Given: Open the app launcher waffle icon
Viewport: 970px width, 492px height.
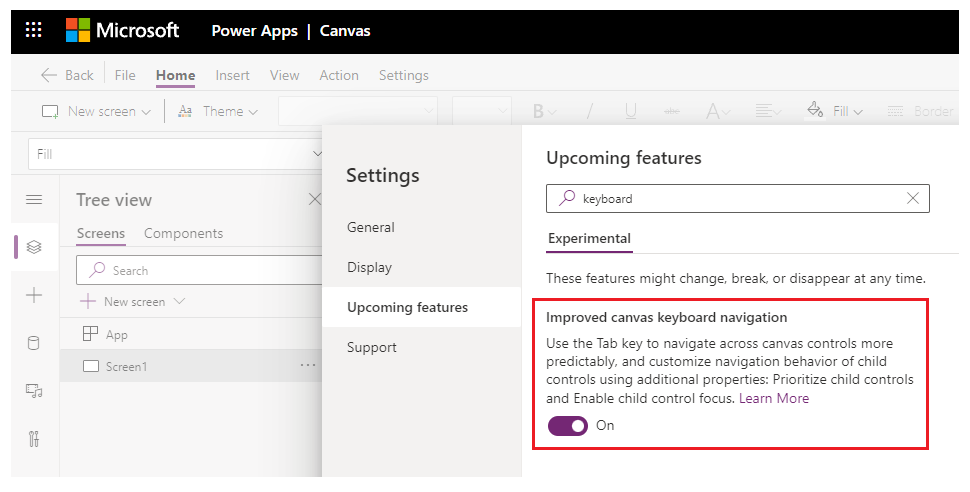Looking at the screenshot, I should coord(33,30).
